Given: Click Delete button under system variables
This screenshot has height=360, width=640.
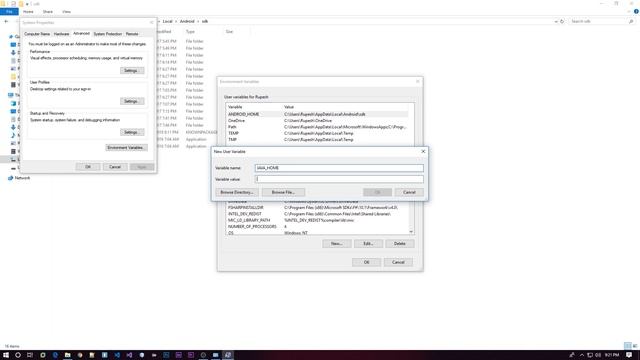Looking at the screenshot, I should (x=400, y=244).
